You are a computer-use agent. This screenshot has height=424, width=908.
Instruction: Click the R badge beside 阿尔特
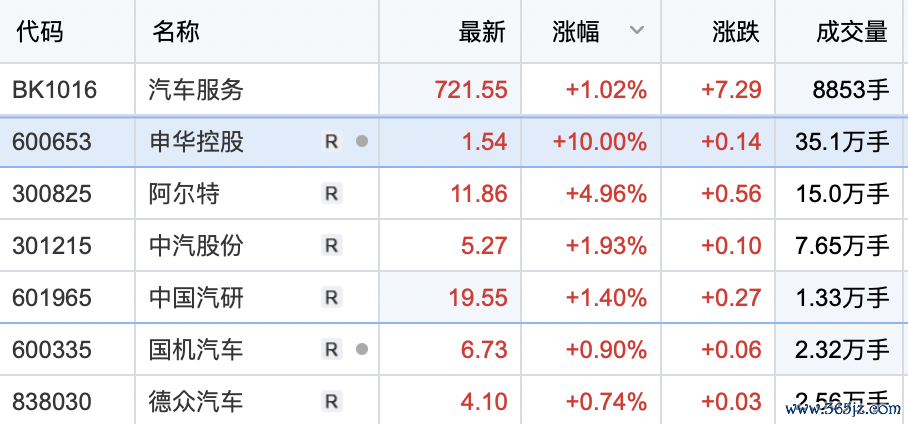tap(332, 194)
